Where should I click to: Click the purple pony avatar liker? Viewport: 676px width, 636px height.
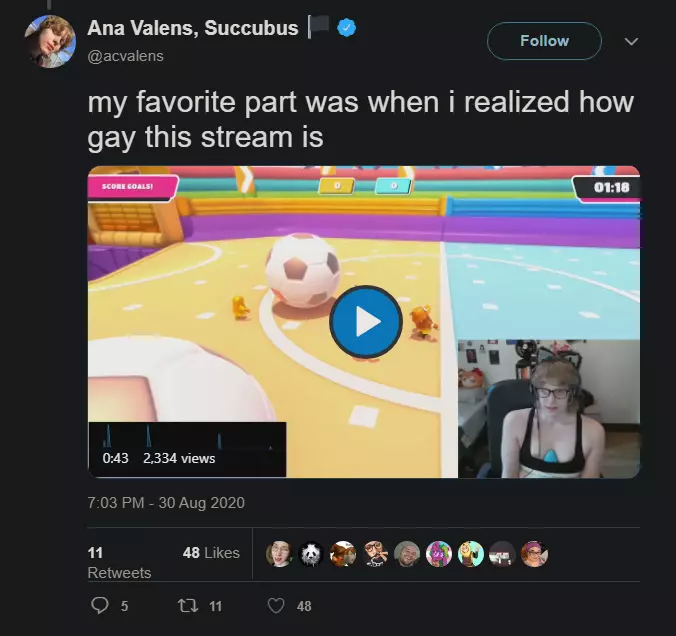(438, 554)
